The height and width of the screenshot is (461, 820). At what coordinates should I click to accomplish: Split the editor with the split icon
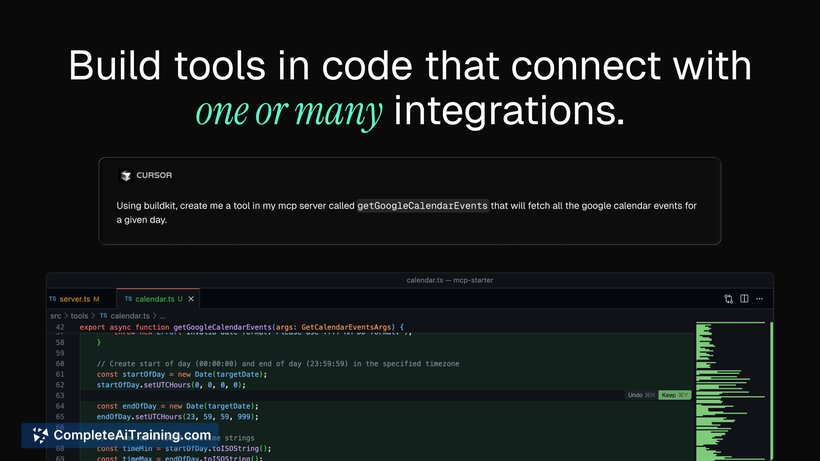click(744, 298)
